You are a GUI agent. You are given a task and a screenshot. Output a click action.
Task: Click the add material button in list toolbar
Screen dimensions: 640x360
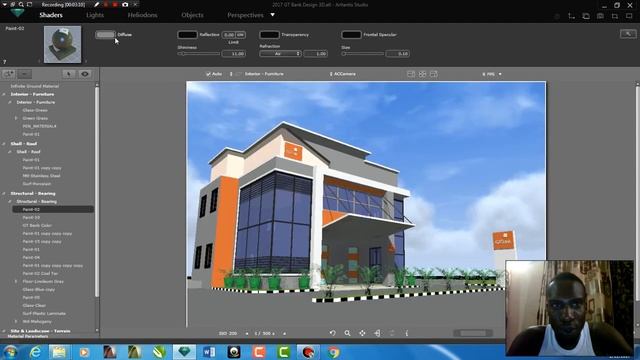tap(9, 74)
